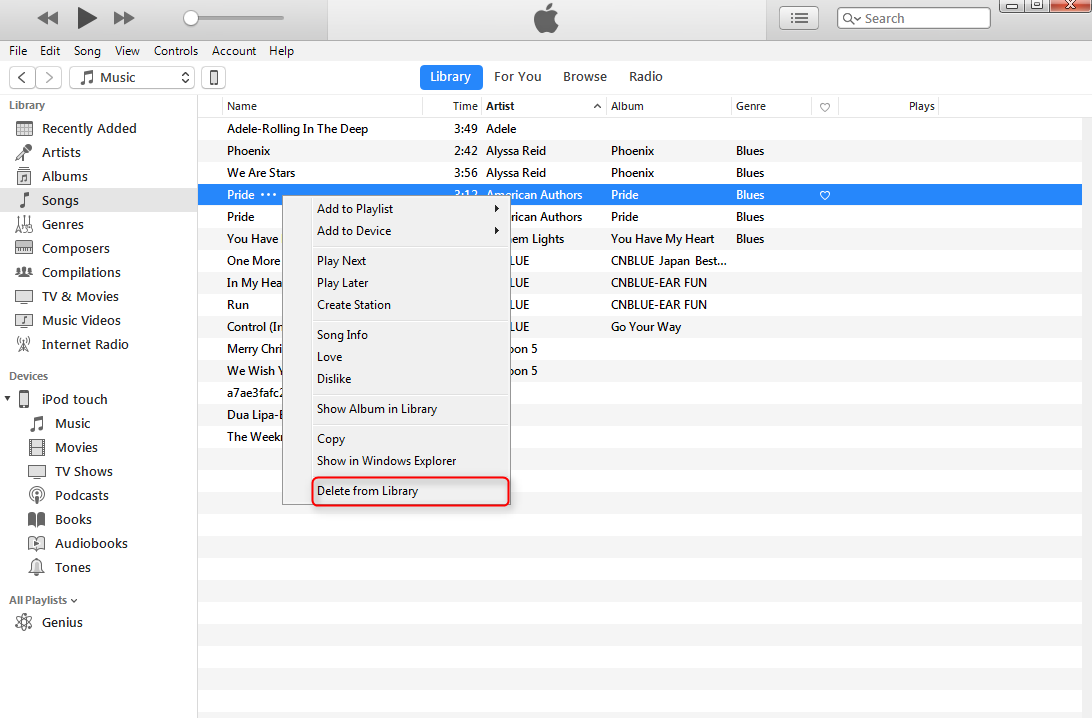Expand the All Playlists chevron
This screenshot has height=718, width=1092.
tap(74, 600)
